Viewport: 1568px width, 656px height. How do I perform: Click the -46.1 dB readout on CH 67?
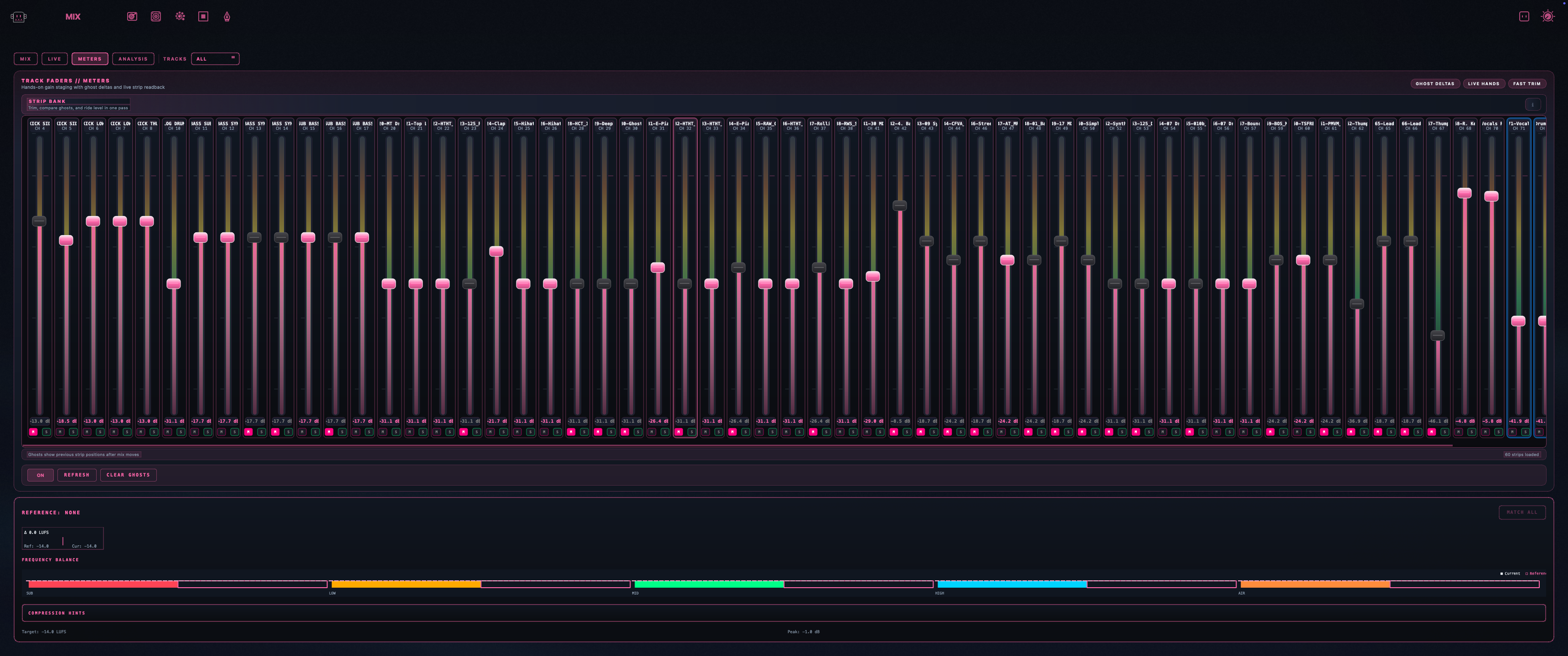click(x=1438, y=421)
